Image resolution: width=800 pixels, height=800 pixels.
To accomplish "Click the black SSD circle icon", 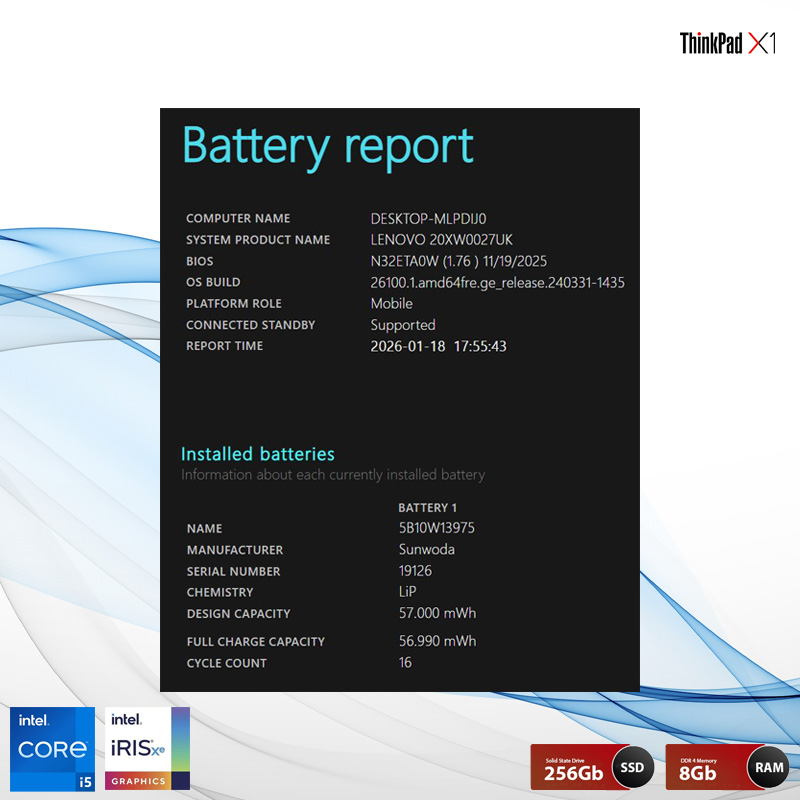I will click(x=632, y=767).
